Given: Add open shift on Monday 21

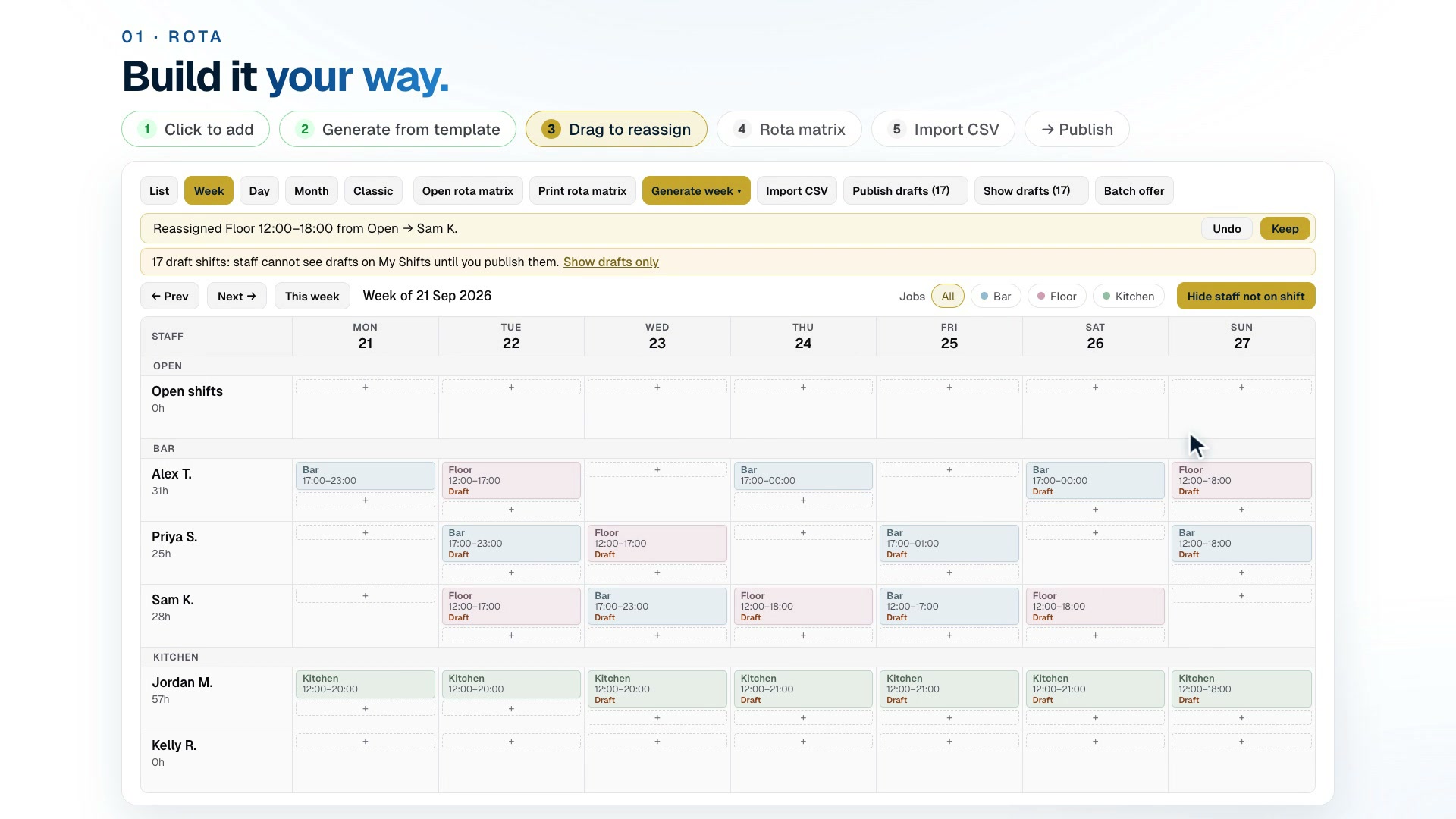Looking at the screenshot, I should 365,388.
